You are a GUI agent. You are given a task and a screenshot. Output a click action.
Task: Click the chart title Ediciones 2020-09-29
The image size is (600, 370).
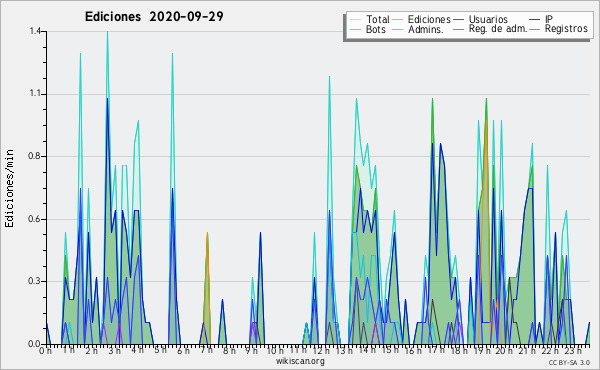coord(154,17)
